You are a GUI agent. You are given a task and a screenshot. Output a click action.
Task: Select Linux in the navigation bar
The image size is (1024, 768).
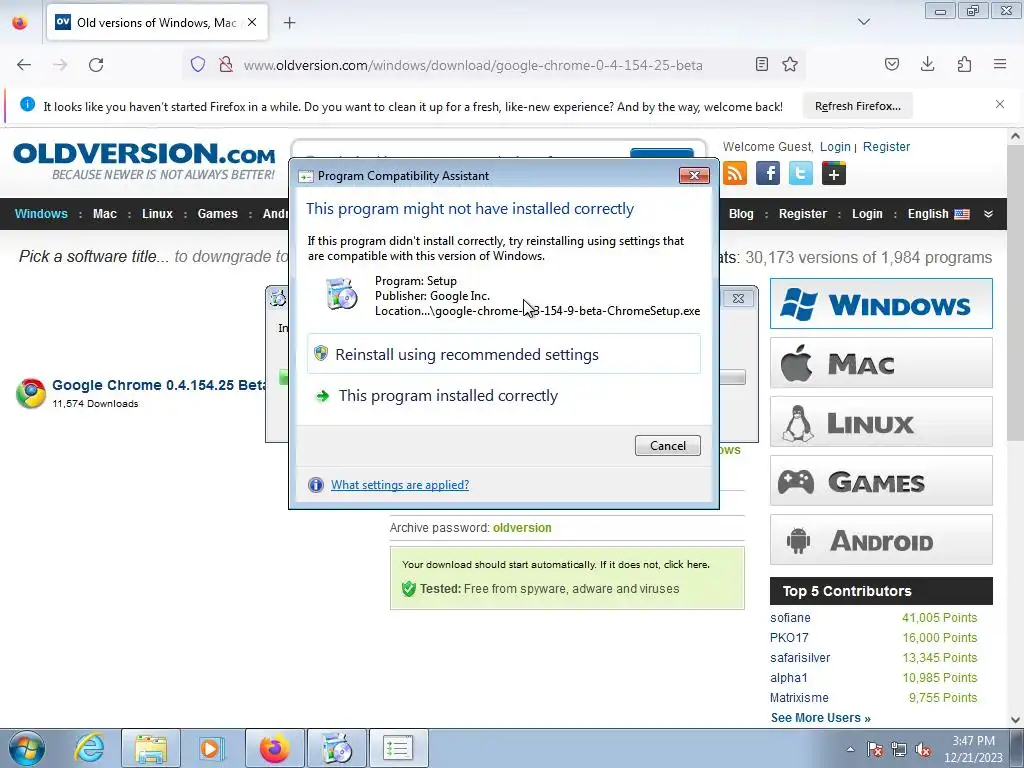157,214
